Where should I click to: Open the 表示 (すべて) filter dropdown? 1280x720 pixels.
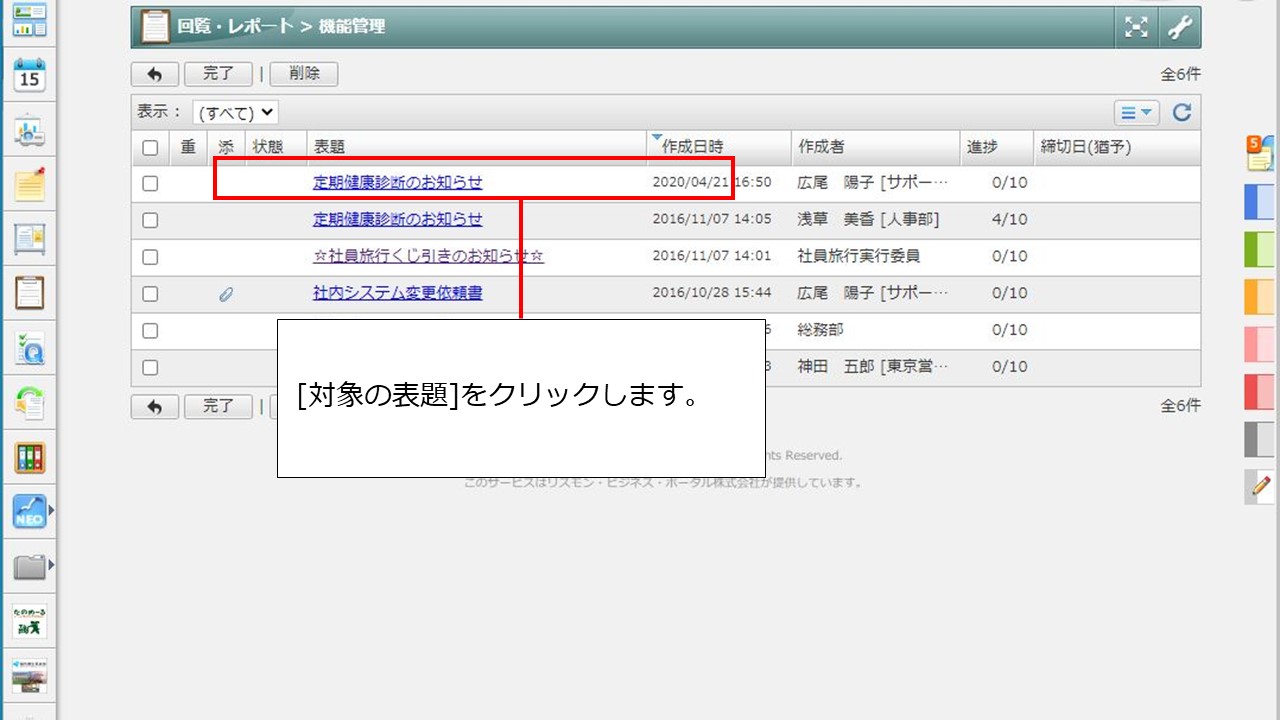click(236, 113)
